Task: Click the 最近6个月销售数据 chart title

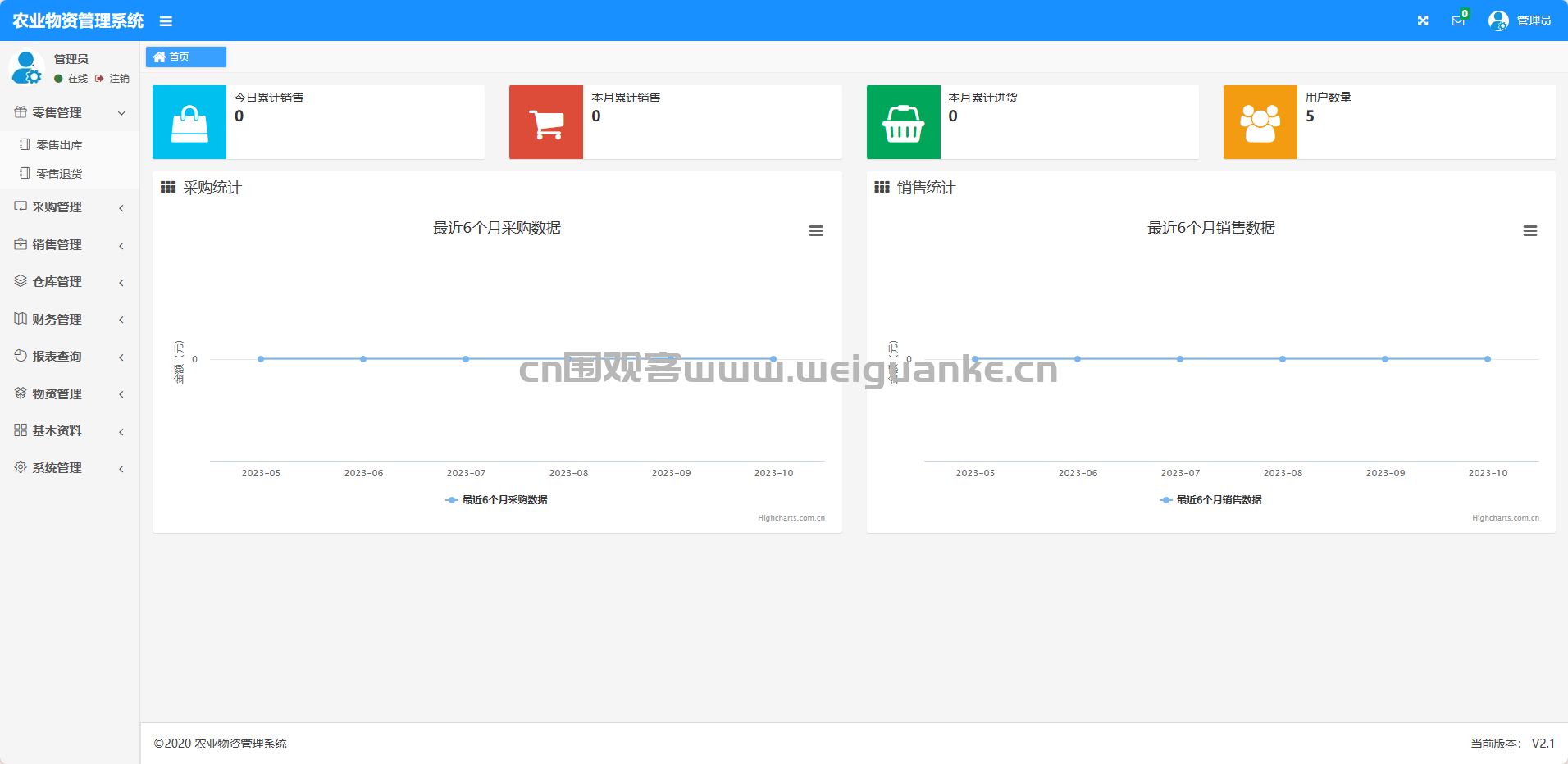Action: pos(1211,228)
